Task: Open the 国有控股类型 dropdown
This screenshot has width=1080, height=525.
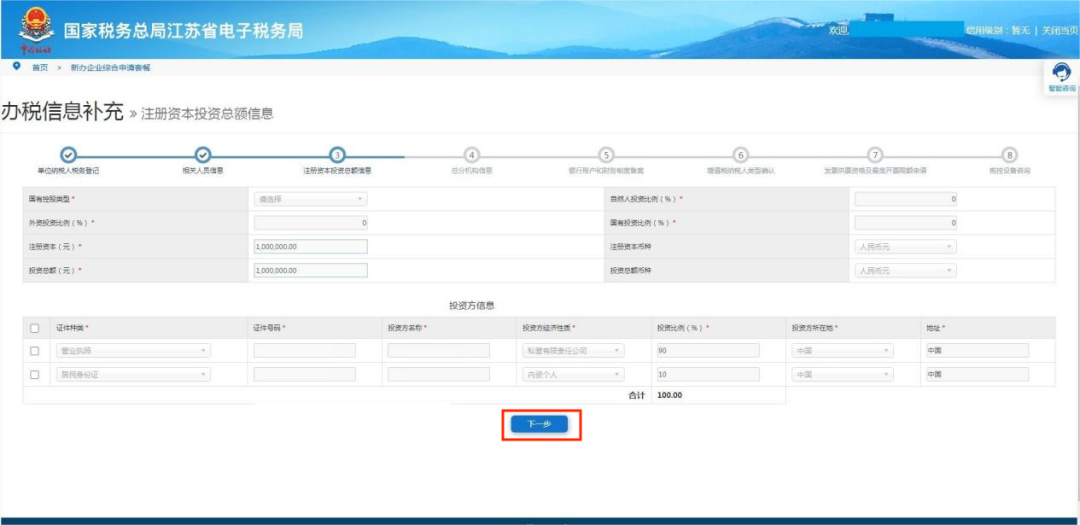Action: pos(310,199)
